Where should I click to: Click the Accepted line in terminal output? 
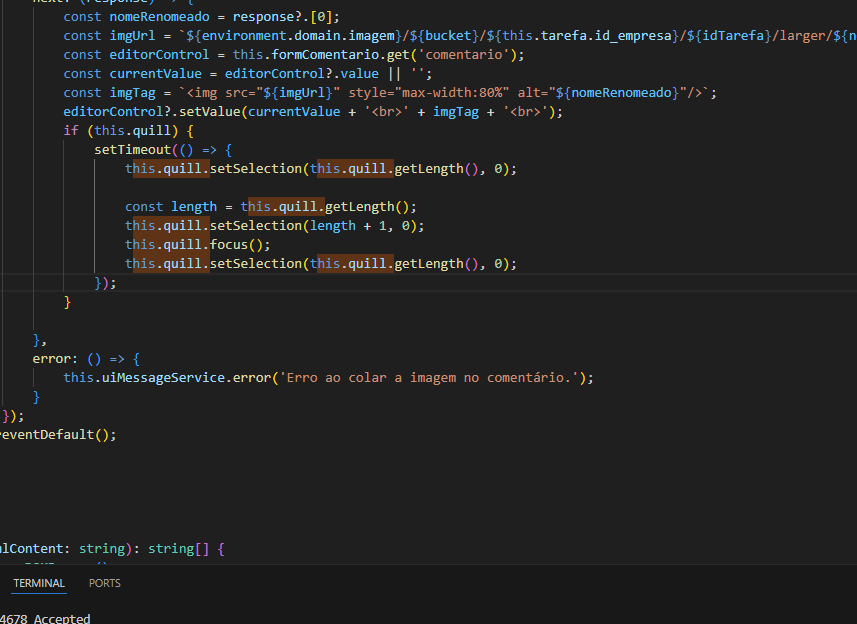tap(62, 619)
